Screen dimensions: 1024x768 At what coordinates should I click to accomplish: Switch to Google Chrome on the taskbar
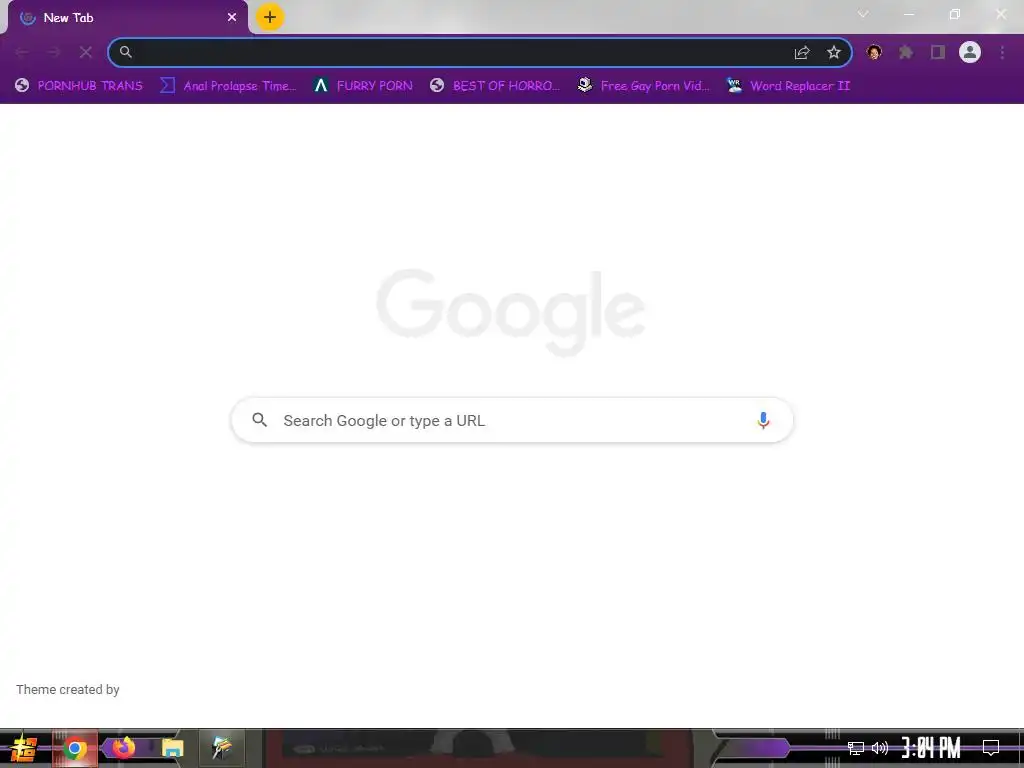pos(74,748)
